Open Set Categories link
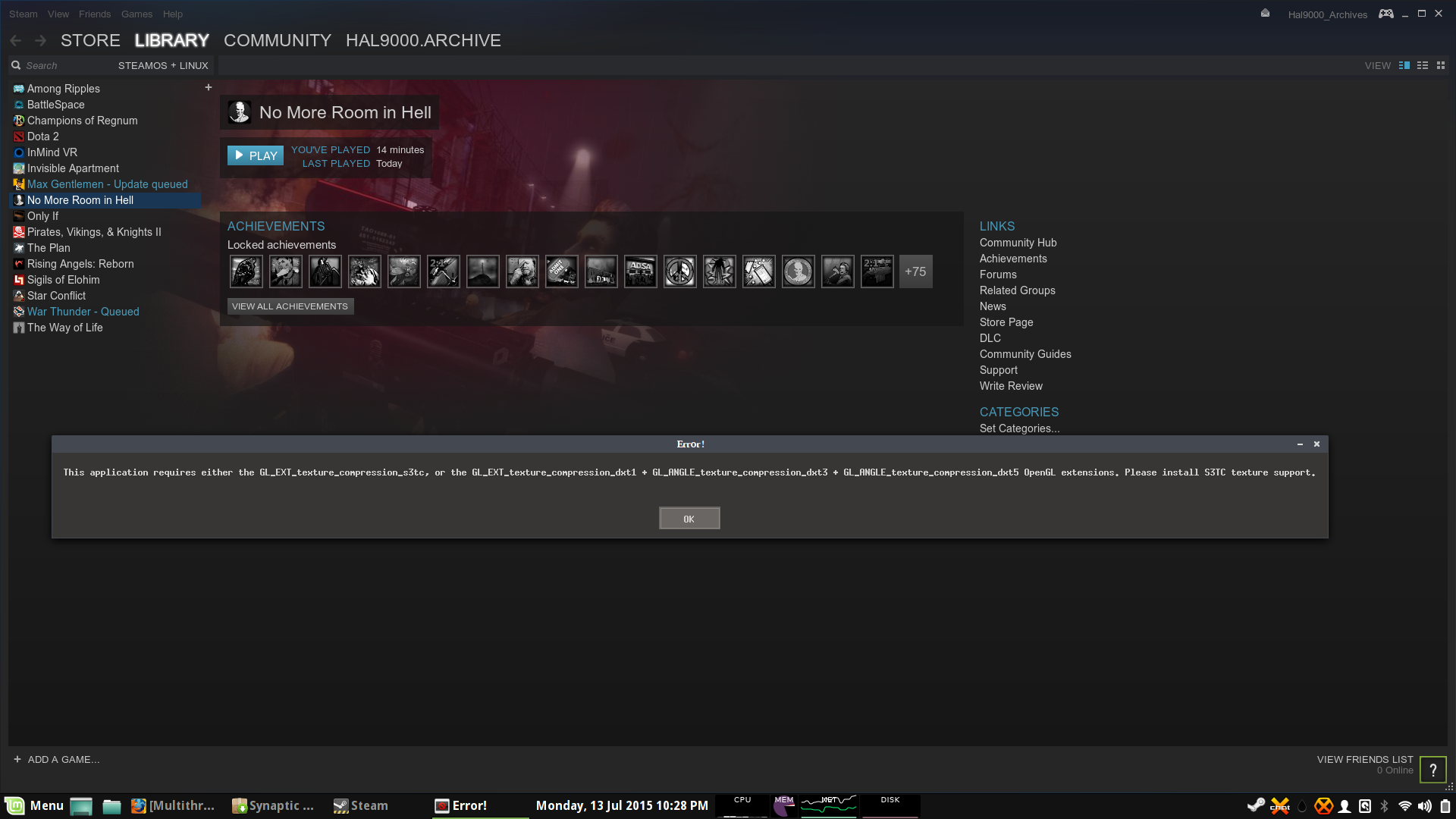Screen dimensions: 1456x819 point(1019,428)
